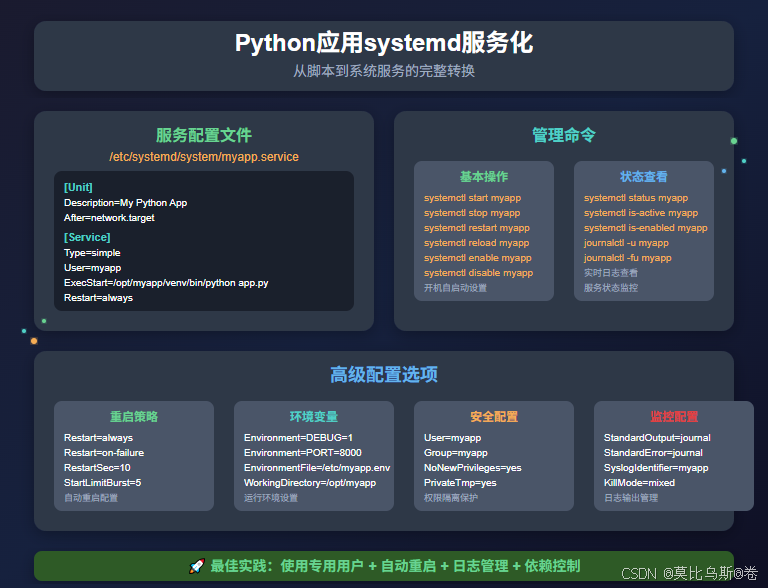
Task: Click the '重启策略' card title
Action: (x=134, y=416)
